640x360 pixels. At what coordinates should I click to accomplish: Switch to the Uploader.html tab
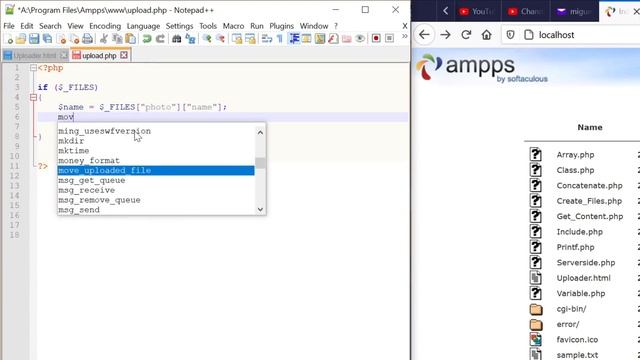(x=35, y=56)
